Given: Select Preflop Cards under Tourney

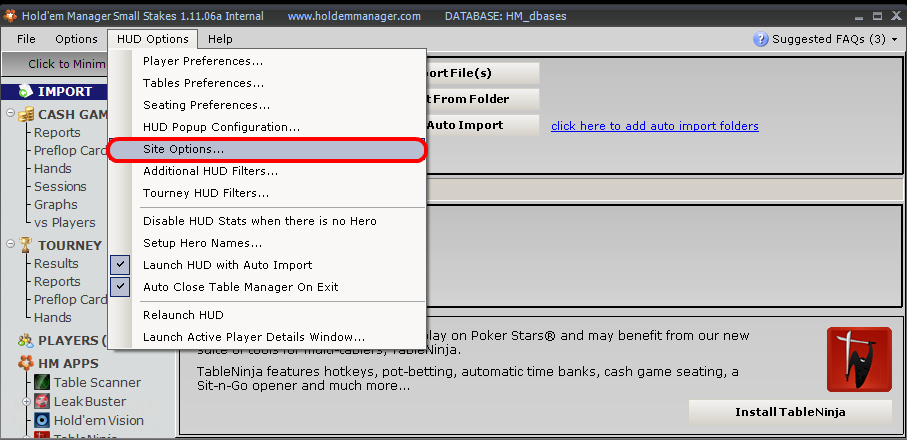Looking at the screenshot, I should point(70,299).
